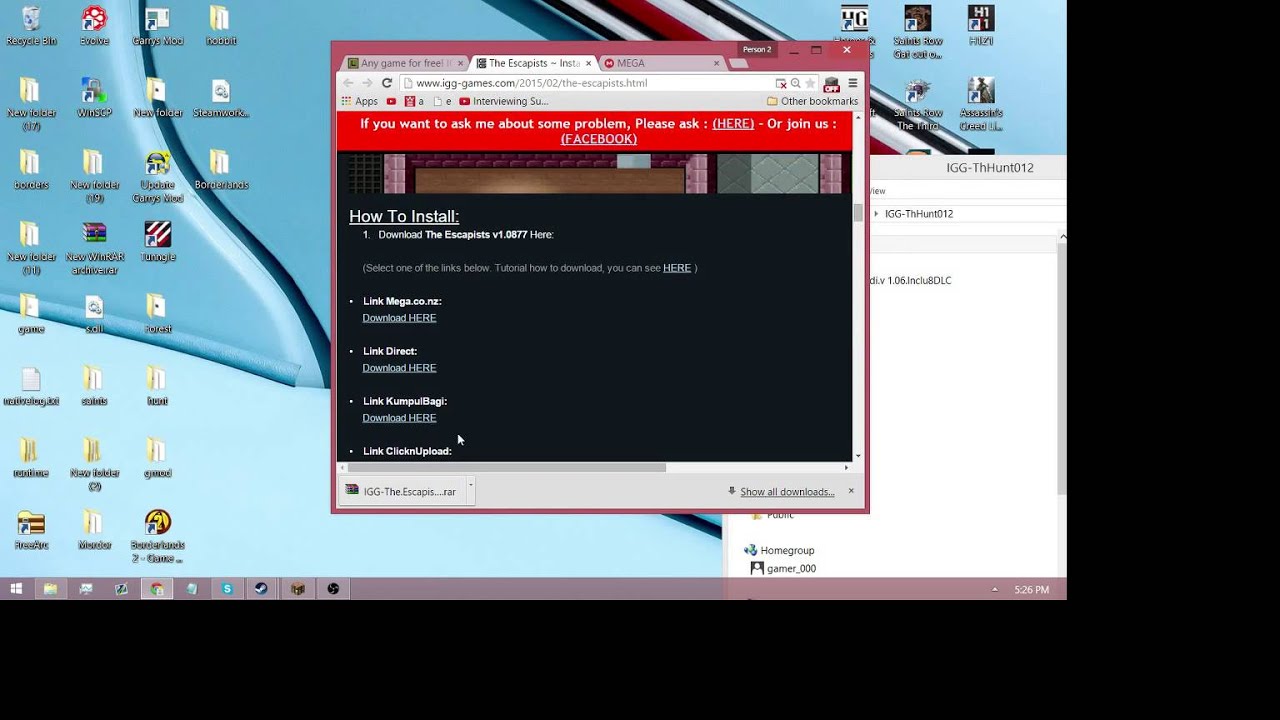Image resolution: width=1280 pixels, height=720 pixels.
Task: Select the Borderlands folder on desktop
Action: 221,170
